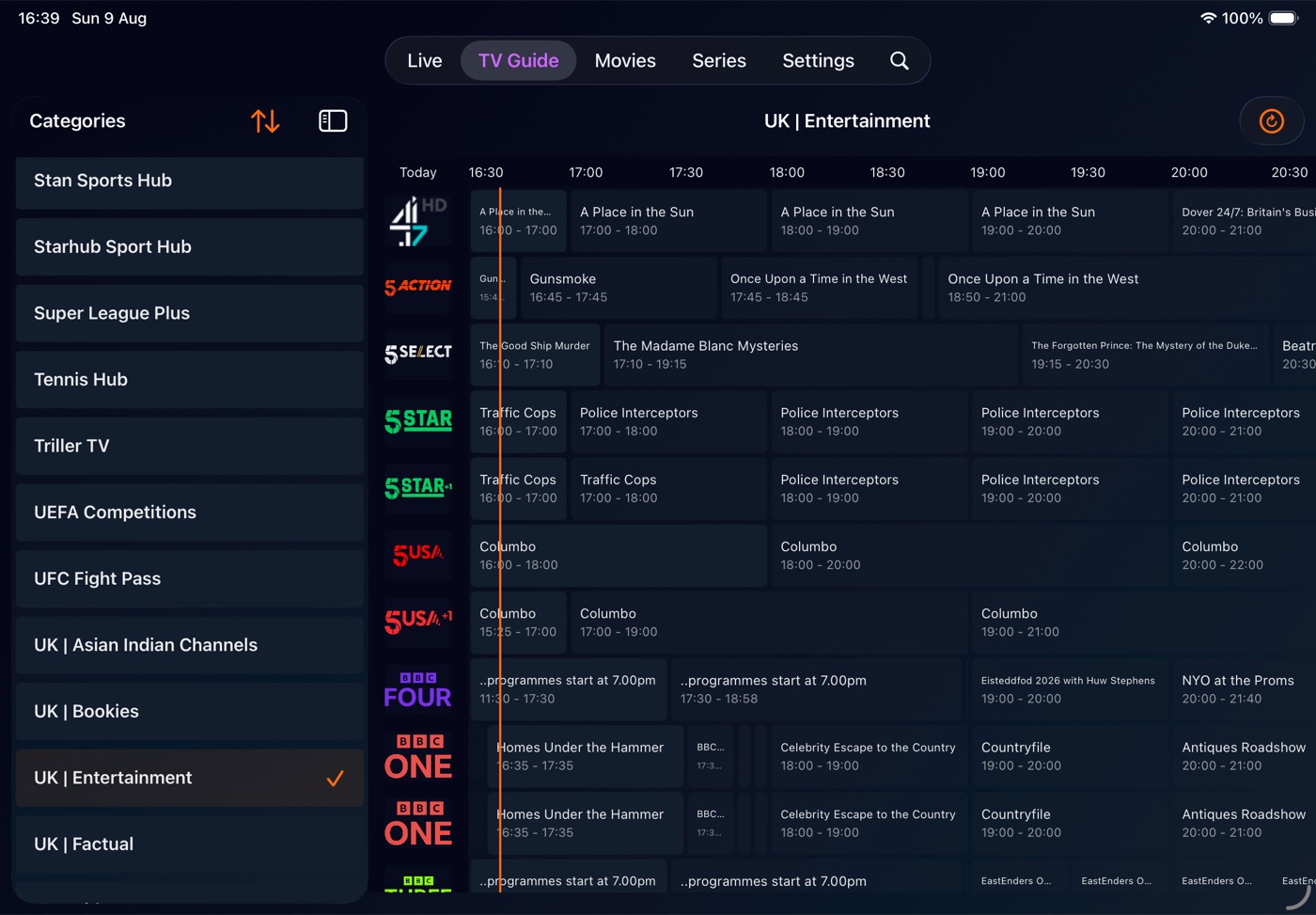Choose Super League Plus category
The height and width of the screenshot is (915, 1316).
tap(190, 313)
